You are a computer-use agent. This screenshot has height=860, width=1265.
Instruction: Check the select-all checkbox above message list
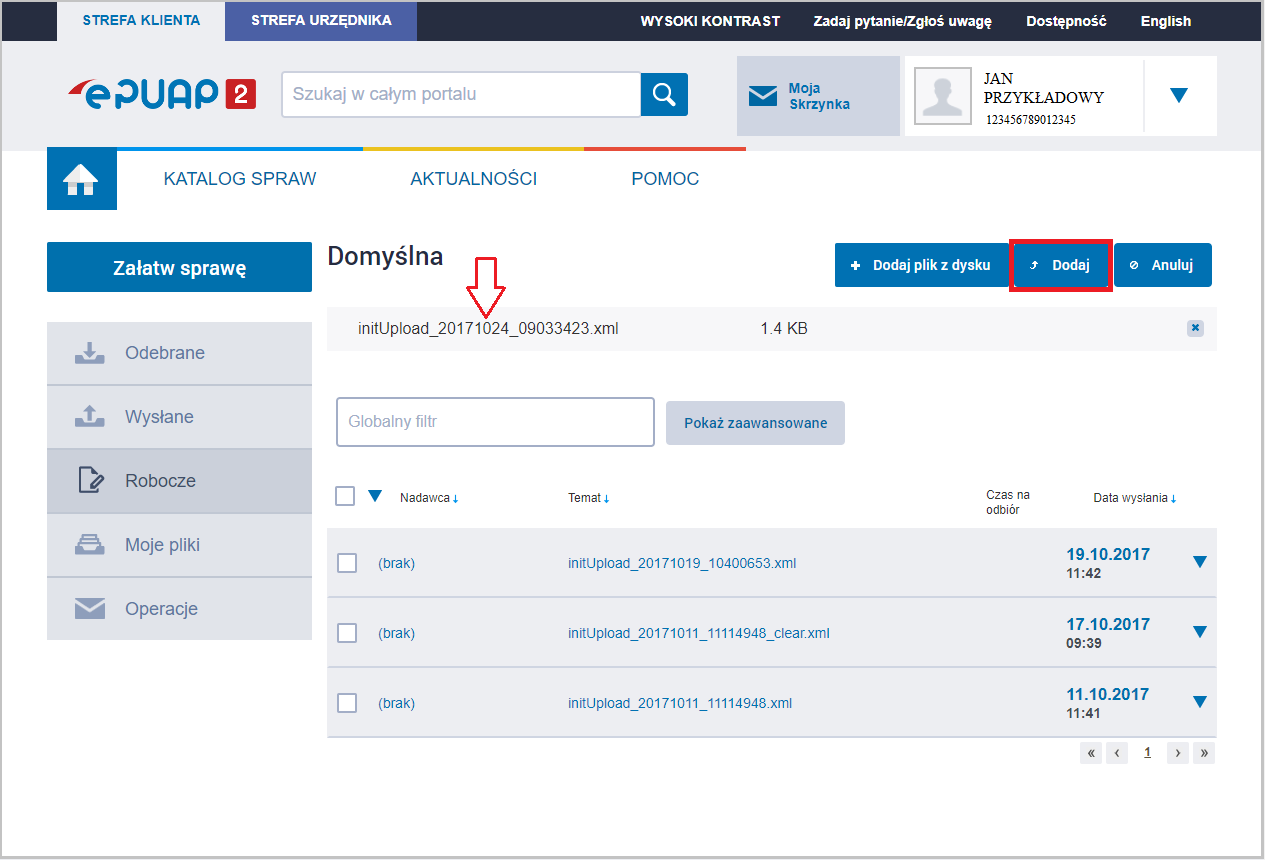345,495
